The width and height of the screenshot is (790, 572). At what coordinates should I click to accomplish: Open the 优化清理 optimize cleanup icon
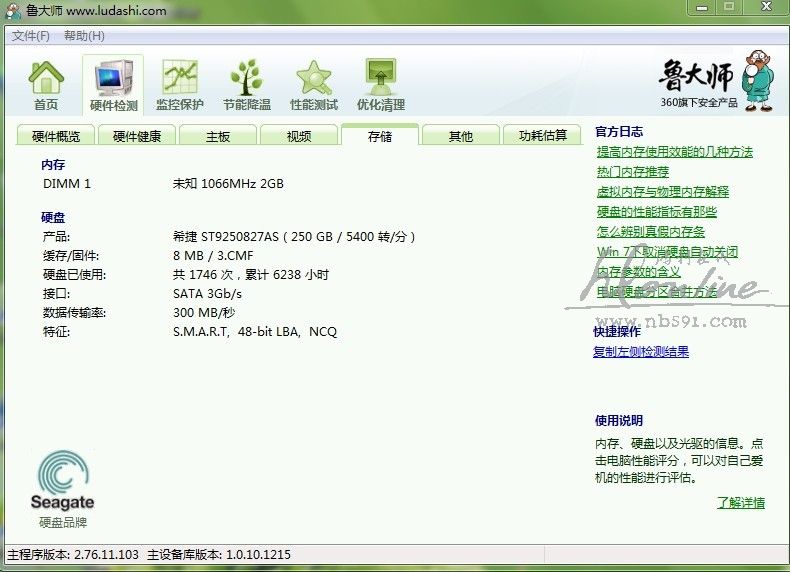(381, 85)
